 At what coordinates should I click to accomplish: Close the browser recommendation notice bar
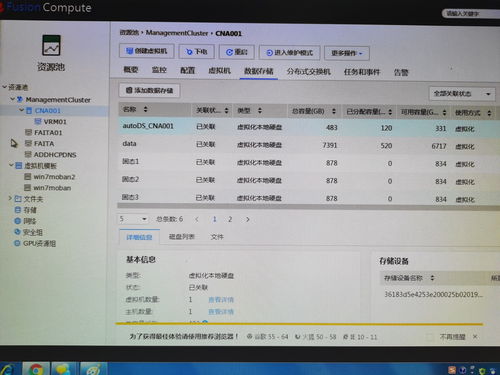(475, 337)
